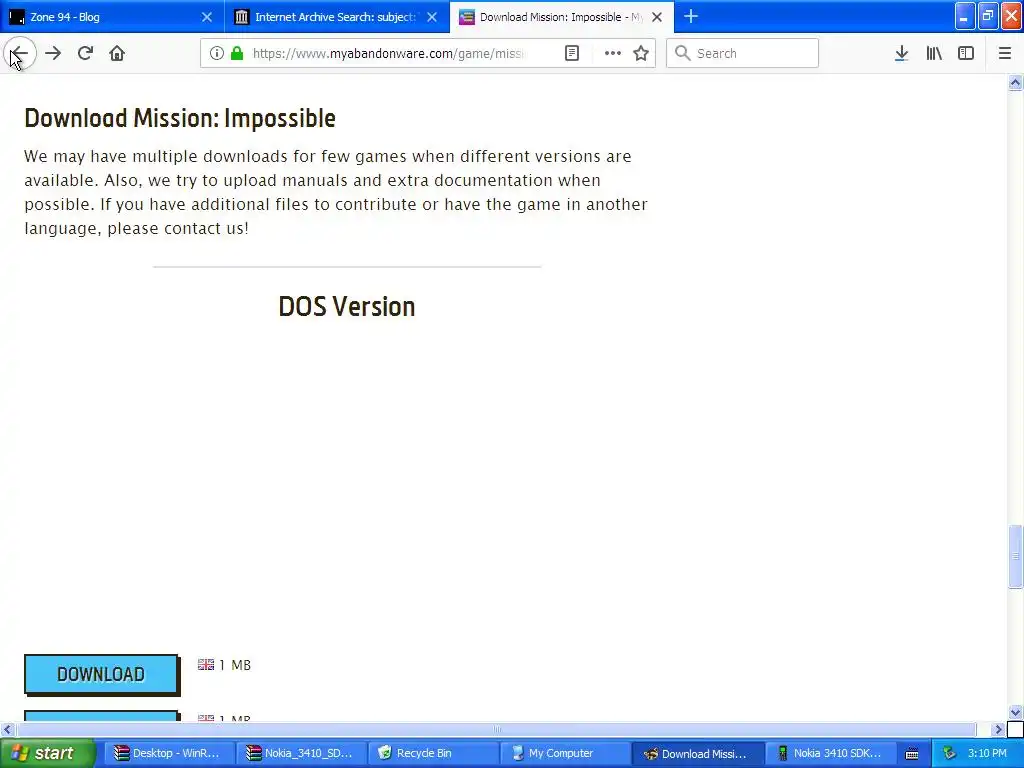This screenshot has width=1024, height=768.
Task: Open the library bookshelf icon
Action: pos(934,54)
